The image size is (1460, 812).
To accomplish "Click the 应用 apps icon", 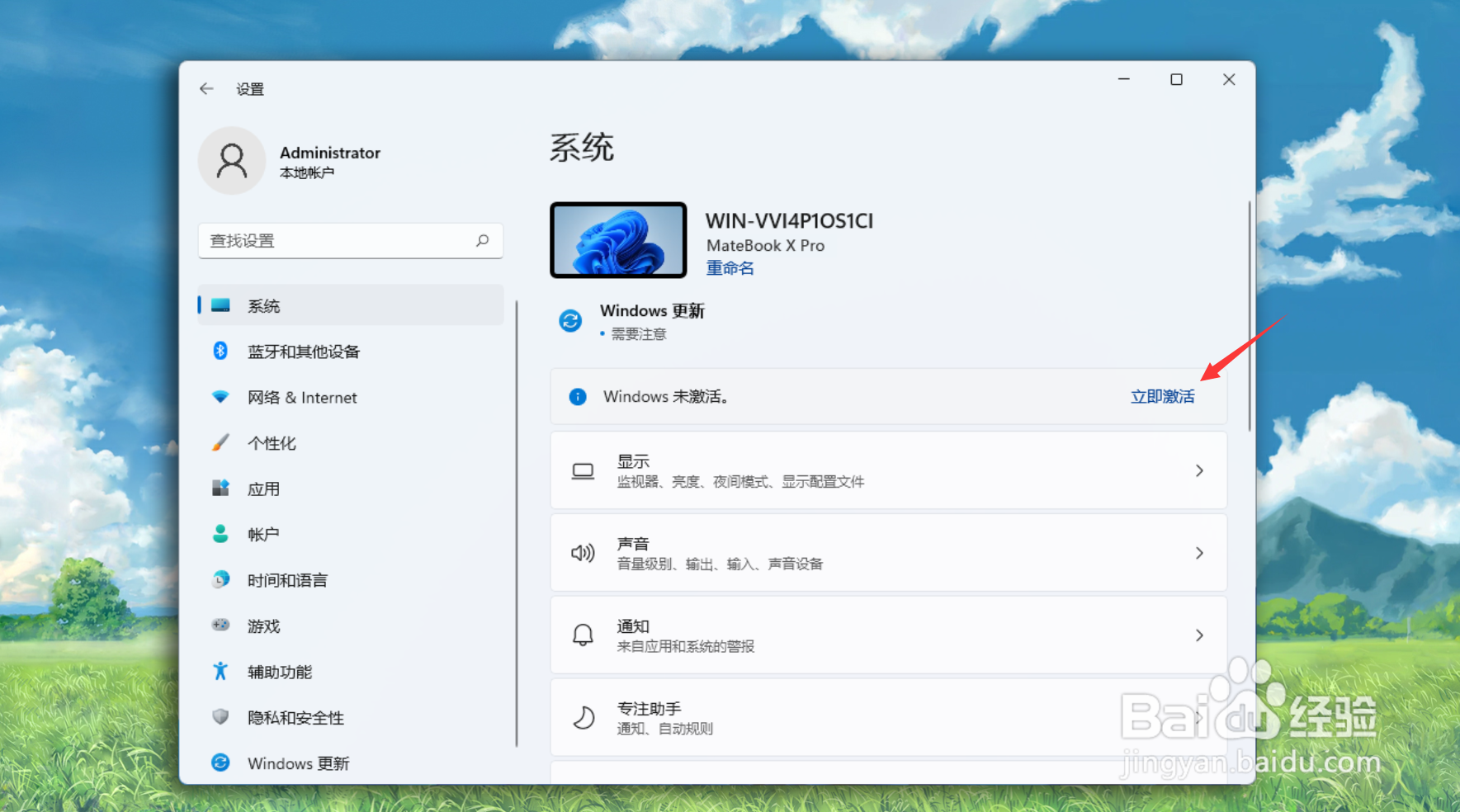I will pos(220,488).
